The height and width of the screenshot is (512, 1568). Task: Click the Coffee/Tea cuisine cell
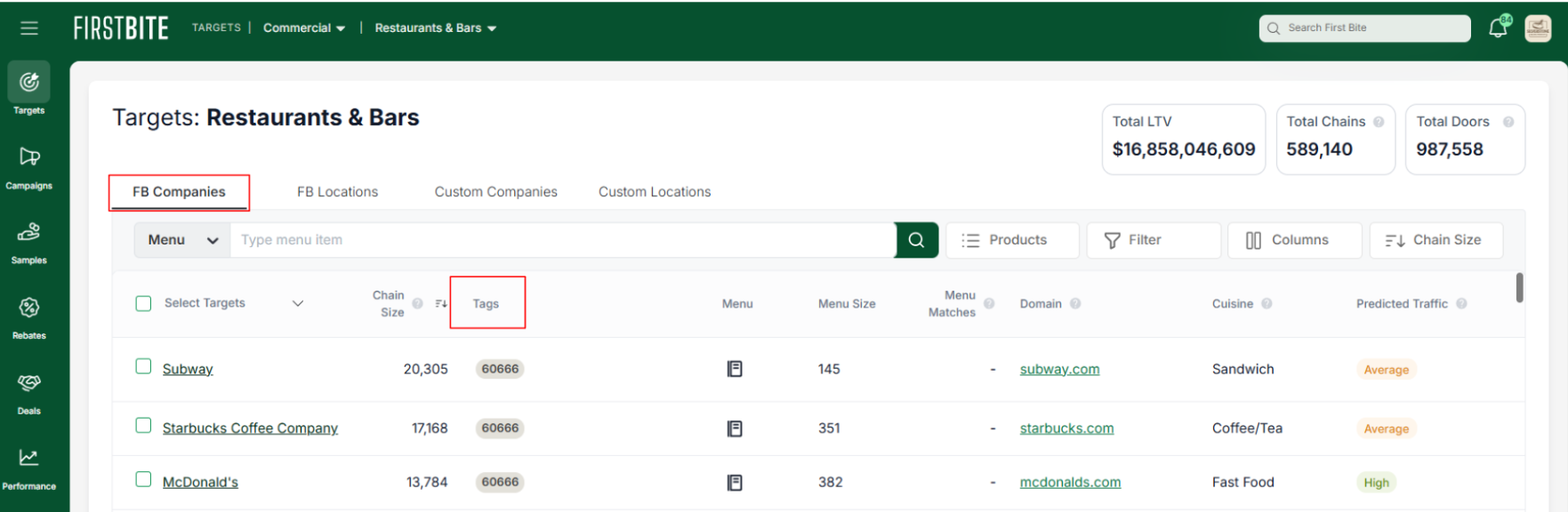pos(1247,428)
